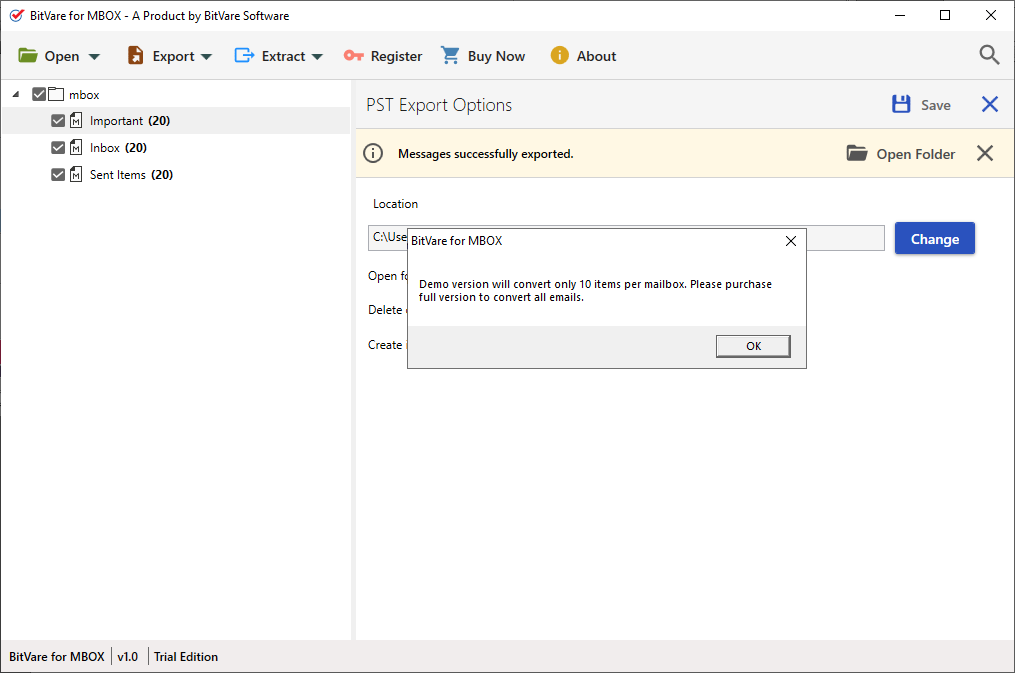Uncheck the Important folder checkbox

pyautogui.click(x=58, y=121)
